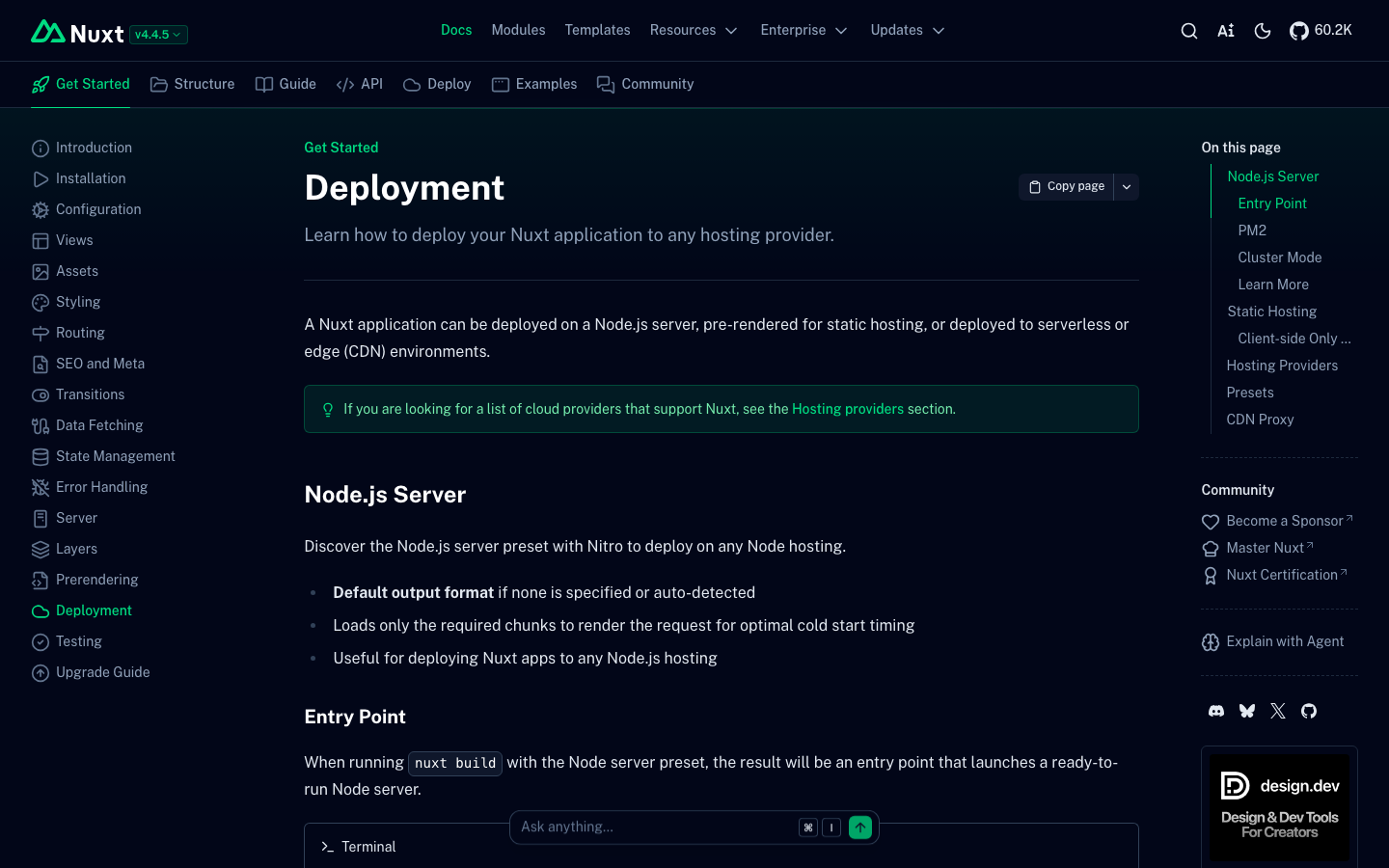The height and width of the screenshot is (868, 1389).
Task: Click the Error Handling bug icon
Action: 41,488
